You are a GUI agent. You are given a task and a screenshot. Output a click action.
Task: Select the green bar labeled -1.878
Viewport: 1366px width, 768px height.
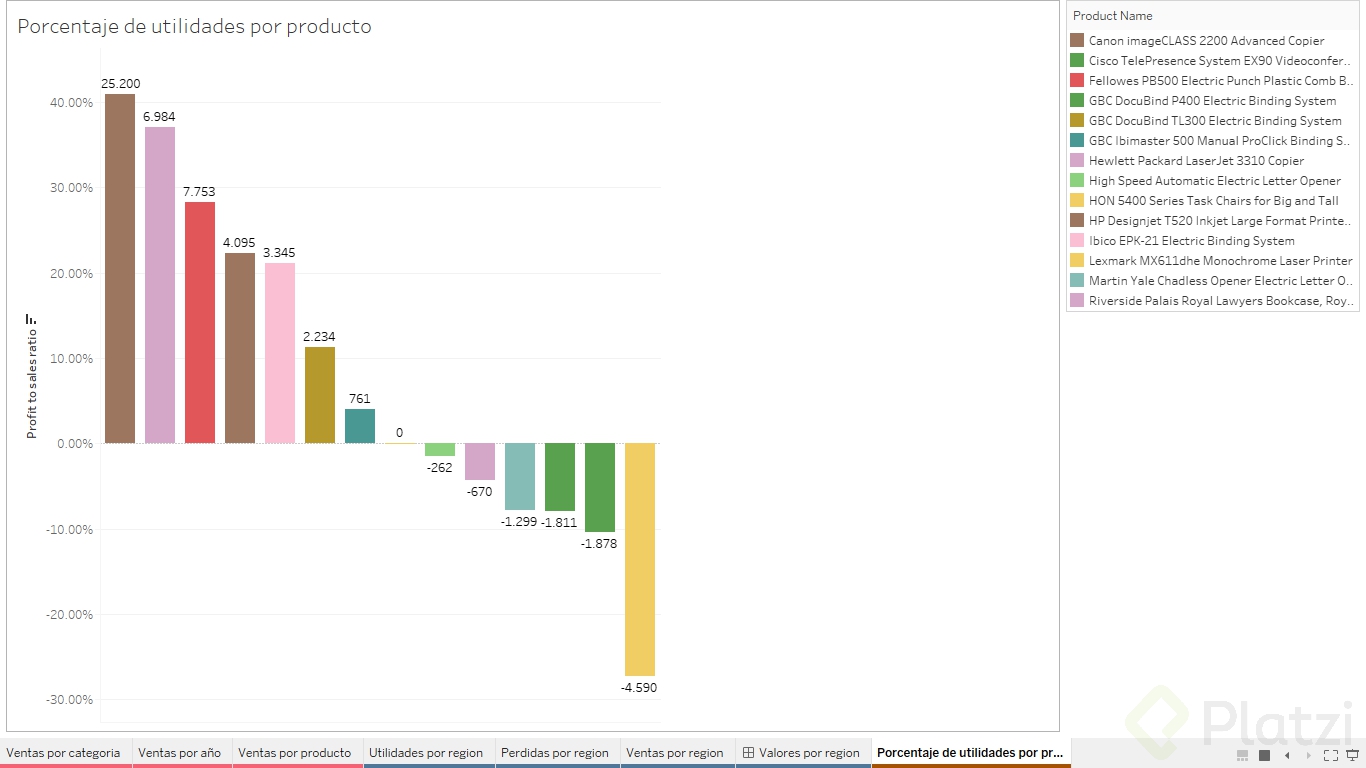click(x=600, y=488)
